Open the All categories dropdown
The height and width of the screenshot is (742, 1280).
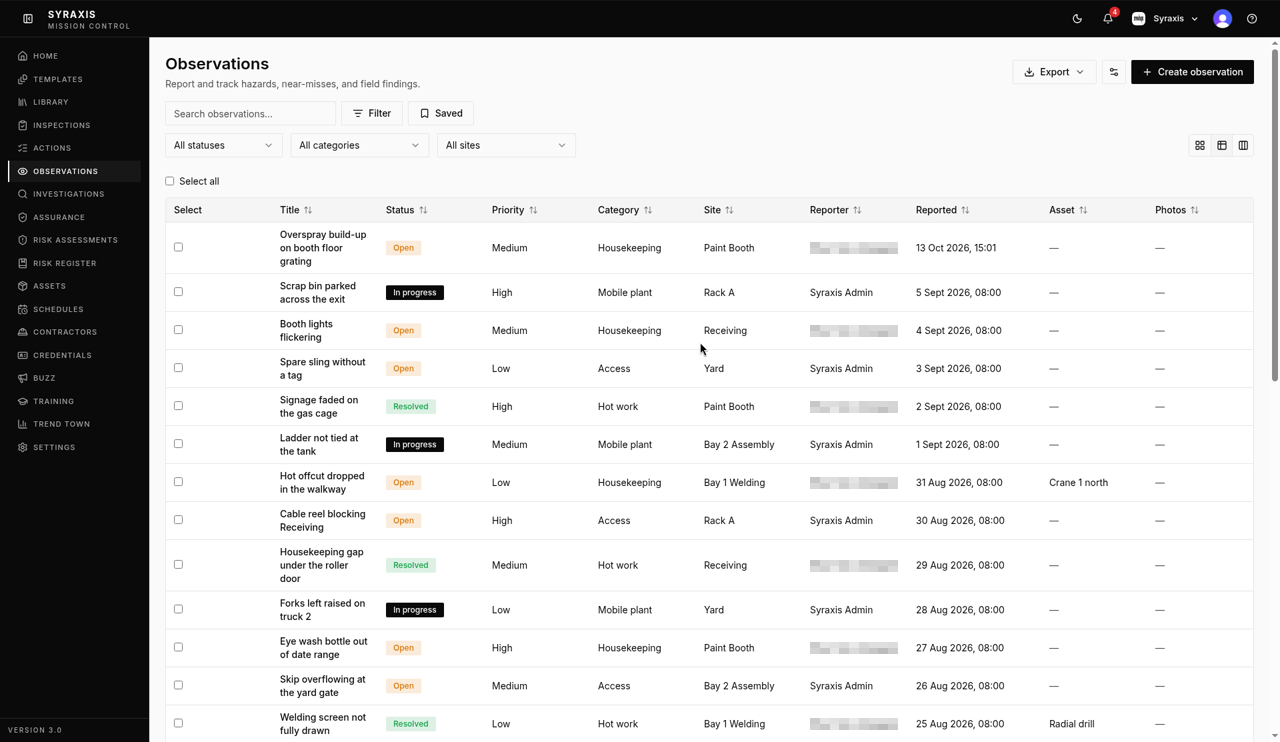click(360, 145)
